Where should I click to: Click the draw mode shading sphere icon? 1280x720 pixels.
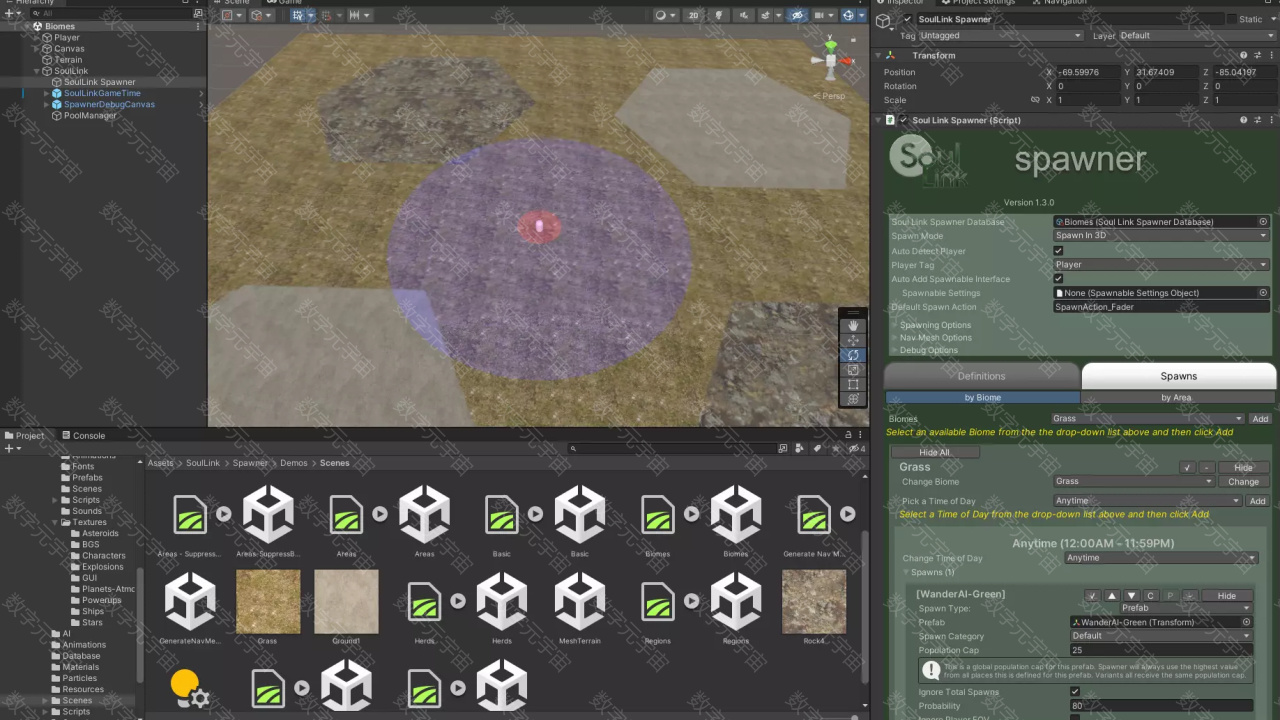coord(661,15)
